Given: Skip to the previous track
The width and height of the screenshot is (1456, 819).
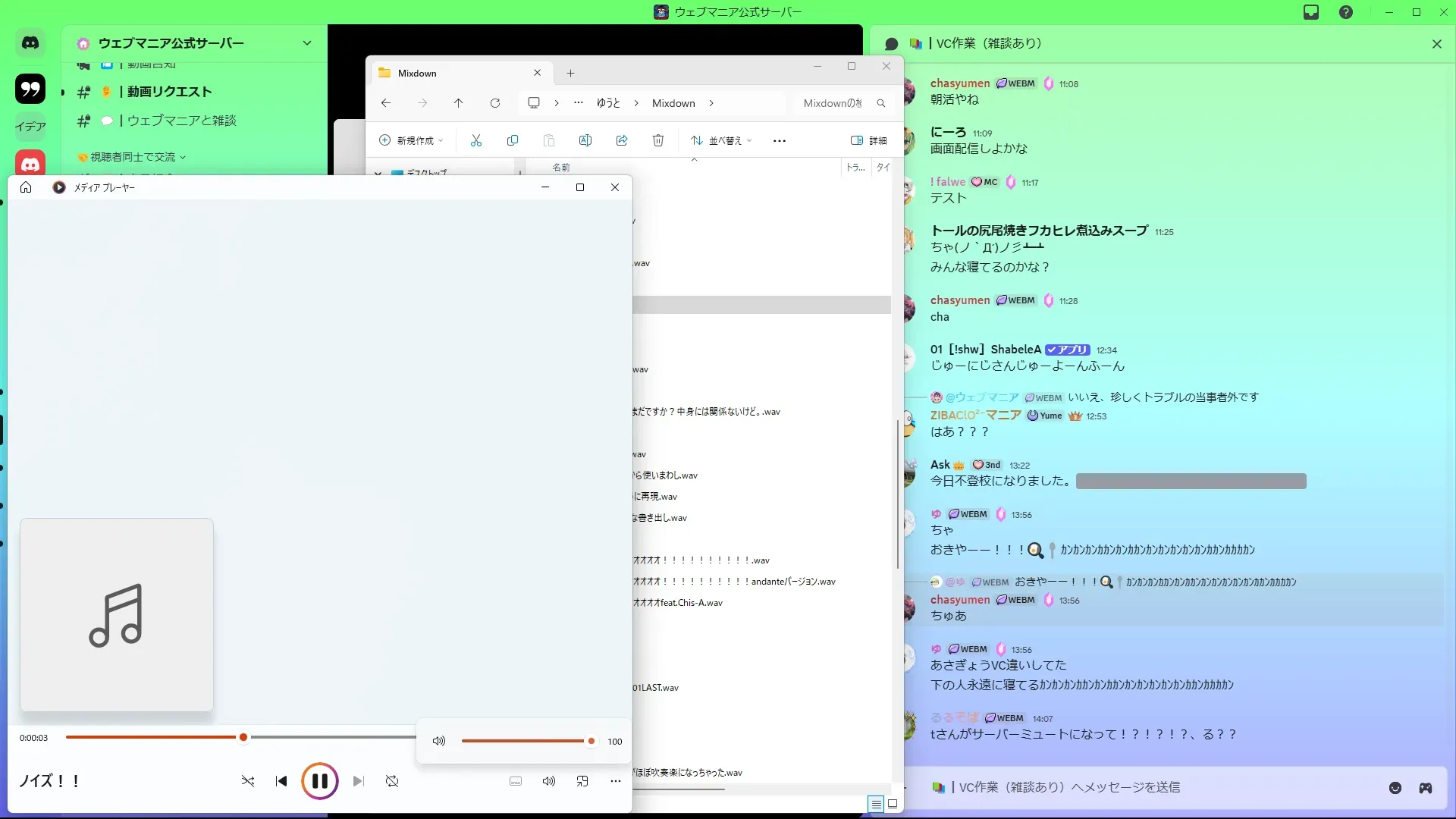Looking at the screenshot, I should point(281,781).
